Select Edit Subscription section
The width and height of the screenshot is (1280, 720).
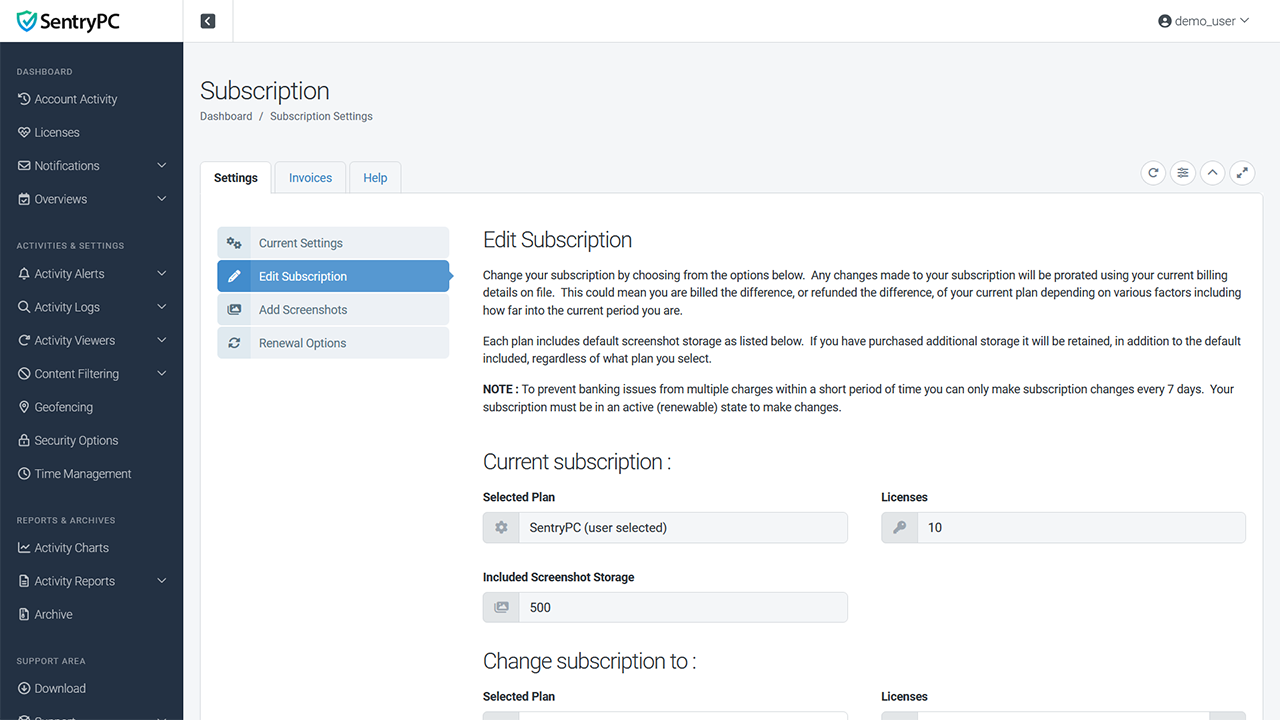click(333, 276)
